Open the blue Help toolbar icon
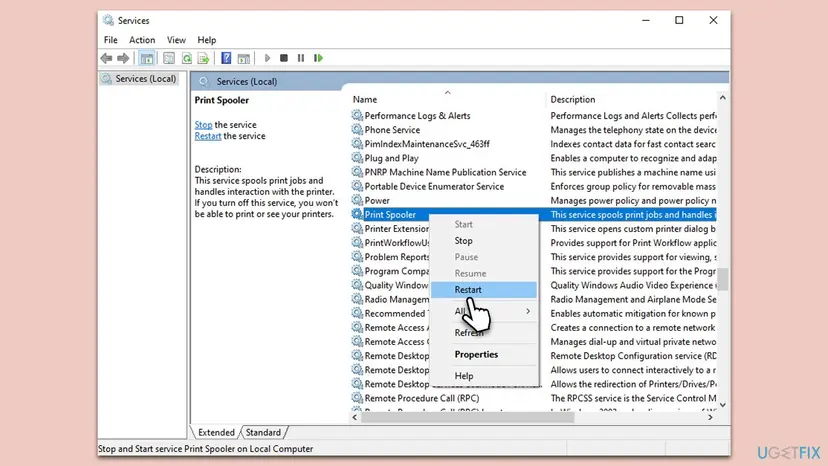The height and width of the screenshot is (466, 828). pos(226,58)
